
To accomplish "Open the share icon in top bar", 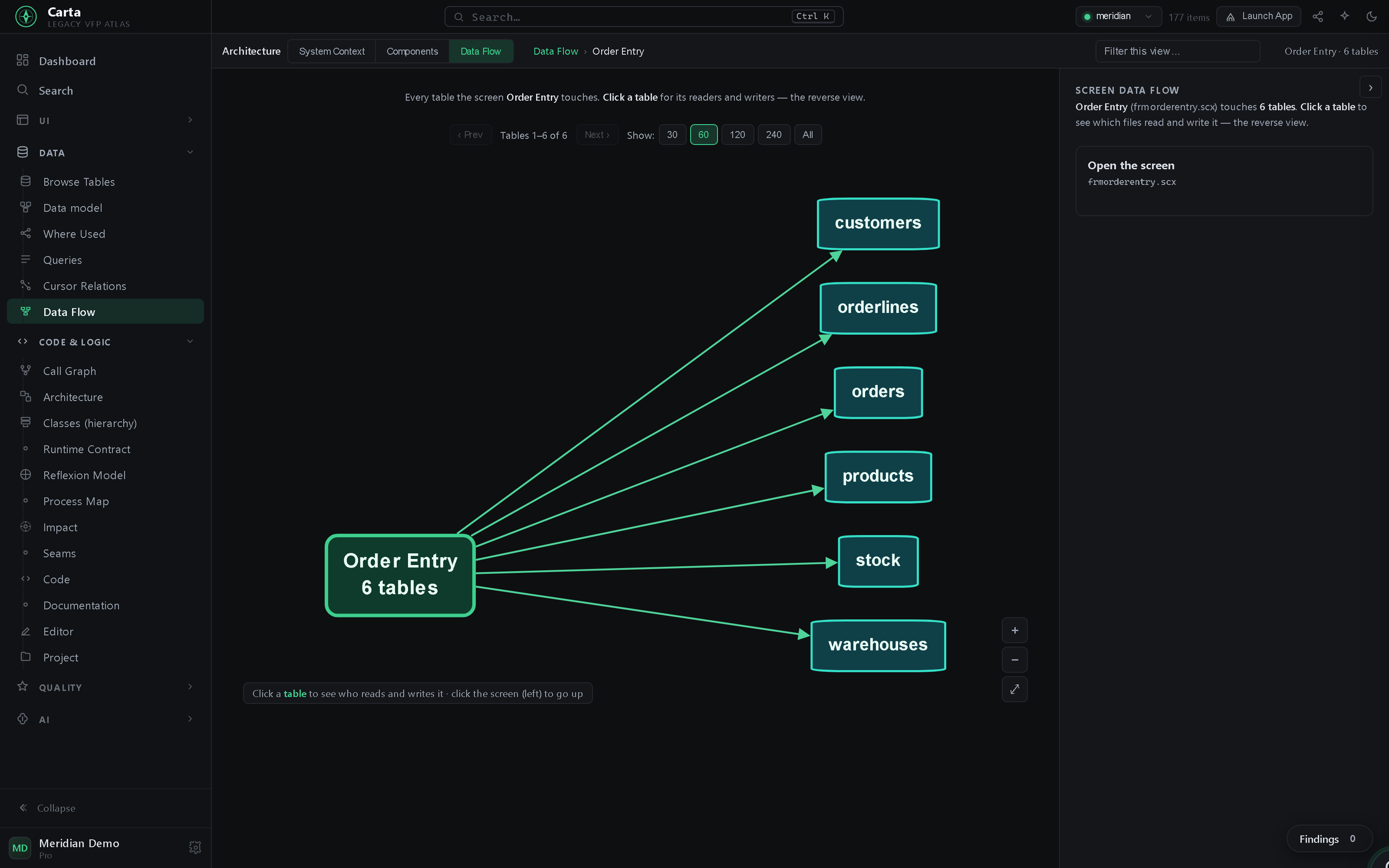I will pos(1317,16).
